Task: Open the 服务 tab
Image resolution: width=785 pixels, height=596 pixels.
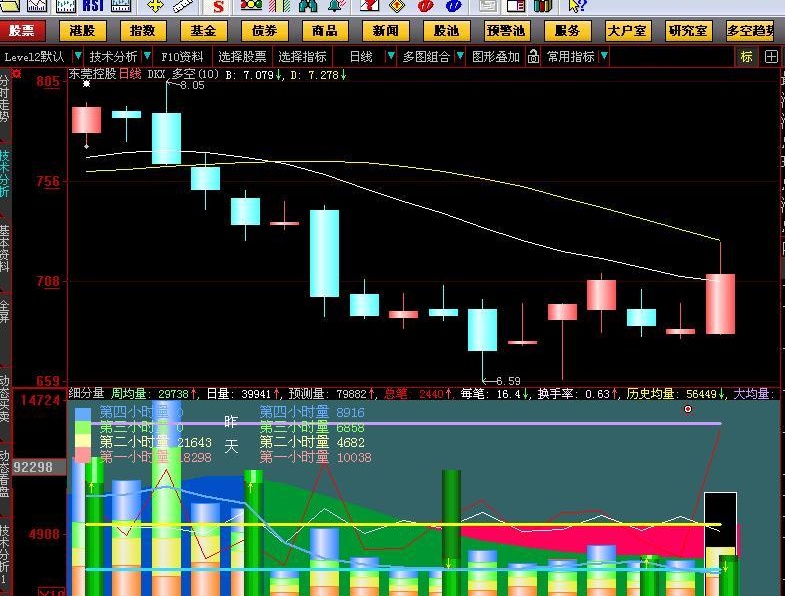Action: [567, 31]
